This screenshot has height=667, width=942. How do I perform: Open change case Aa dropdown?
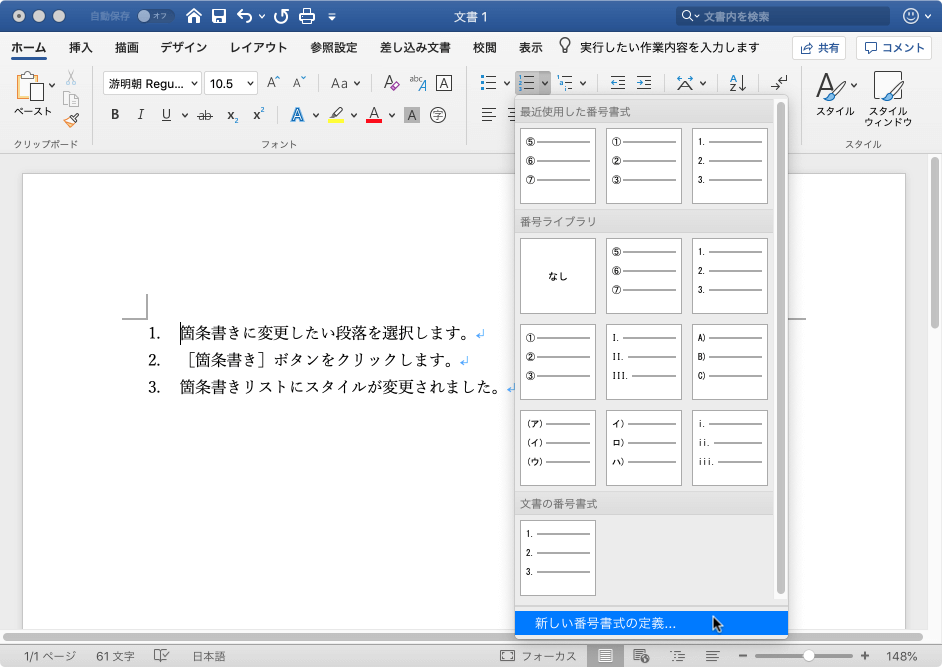tap(345, 84)
